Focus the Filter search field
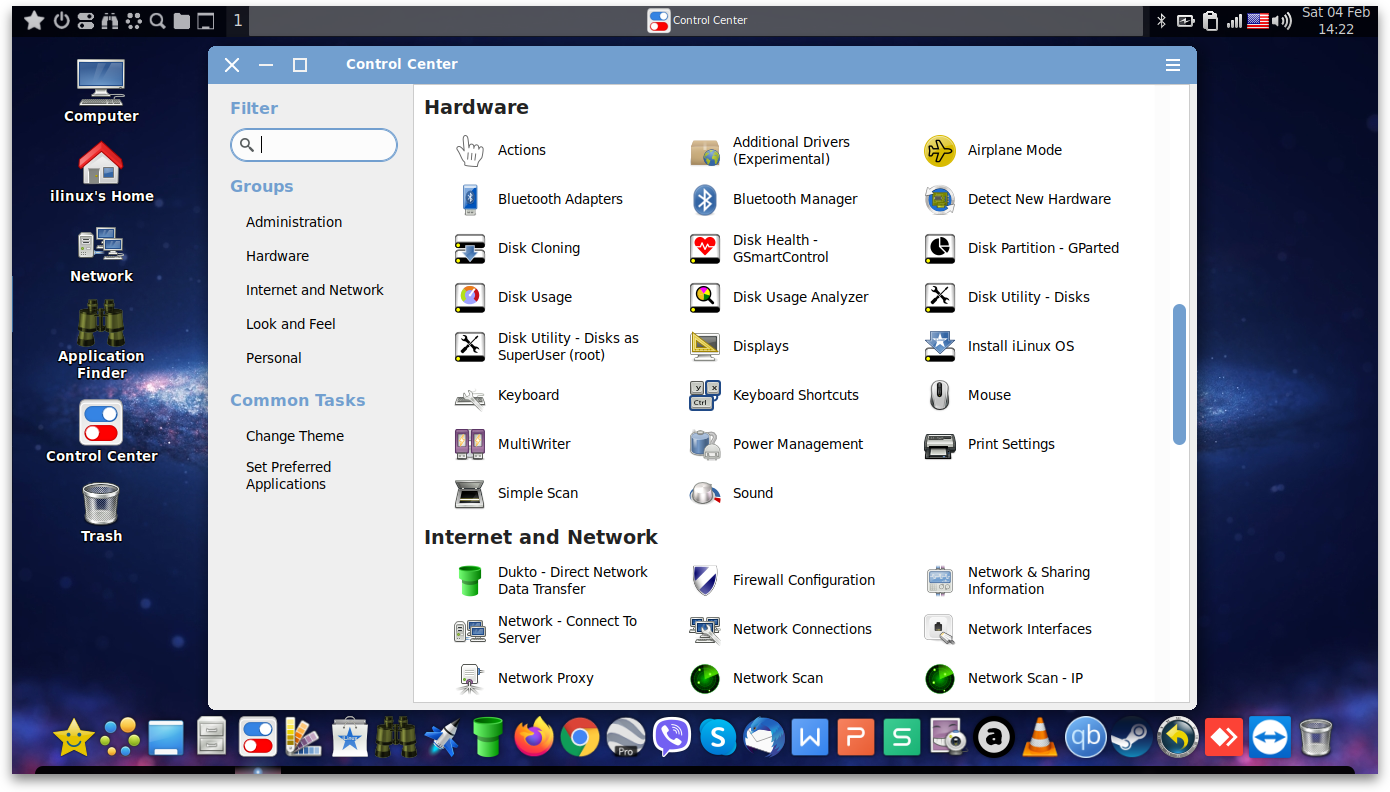Viewport: 1390px width, 792px height. (314, 145)
